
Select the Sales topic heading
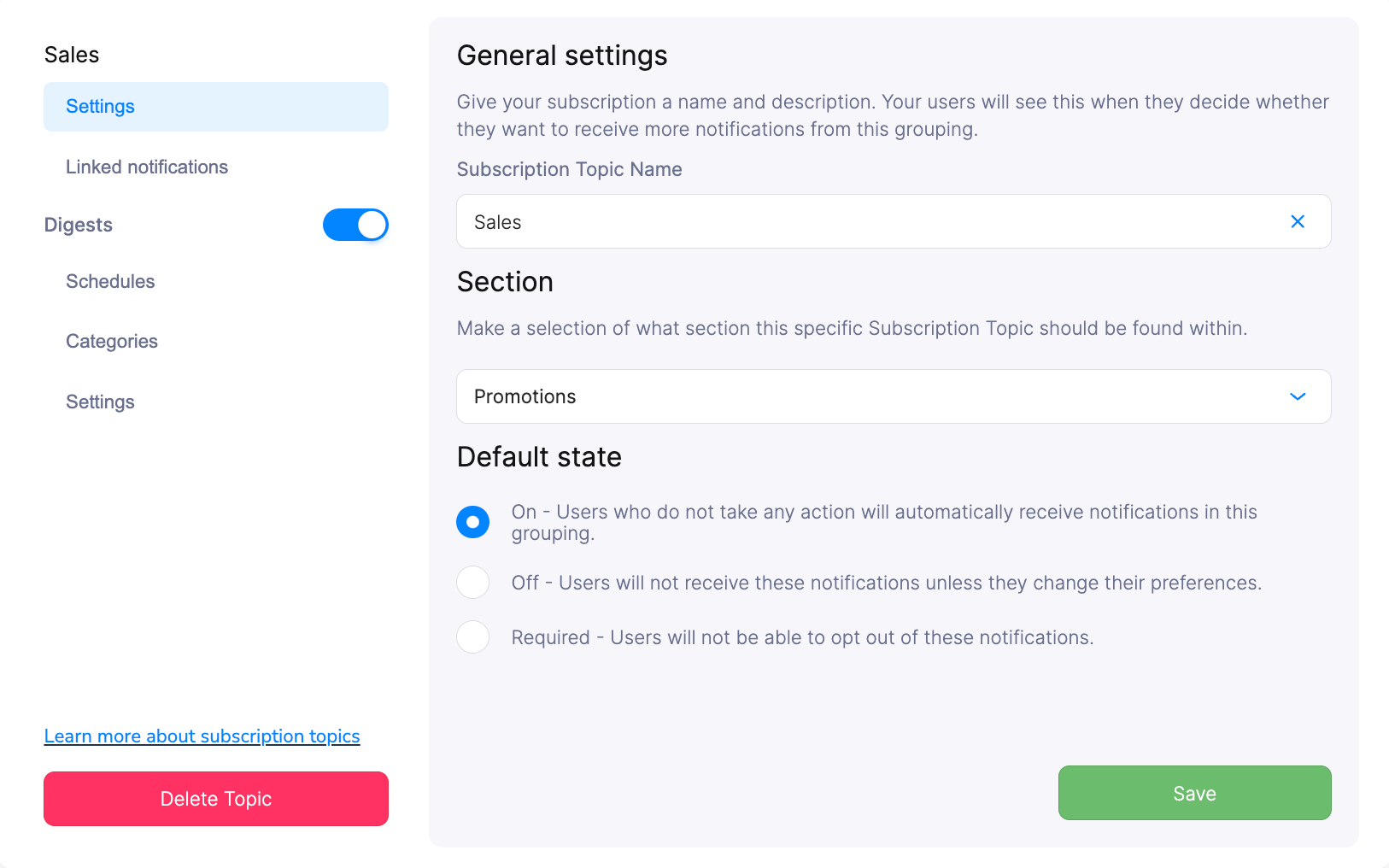[72, 54]
